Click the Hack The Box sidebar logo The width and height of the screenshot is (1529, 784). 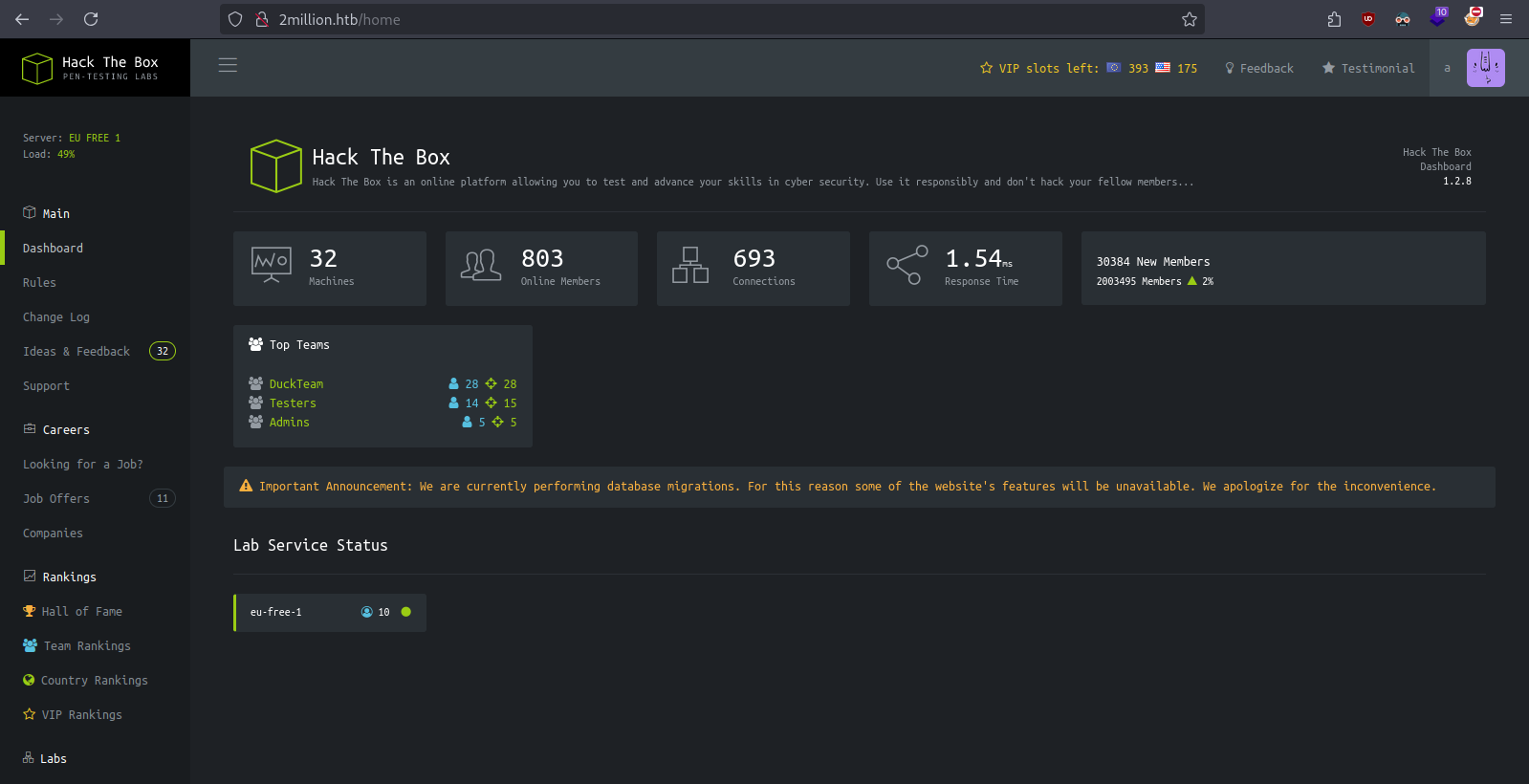pos(91,68)
